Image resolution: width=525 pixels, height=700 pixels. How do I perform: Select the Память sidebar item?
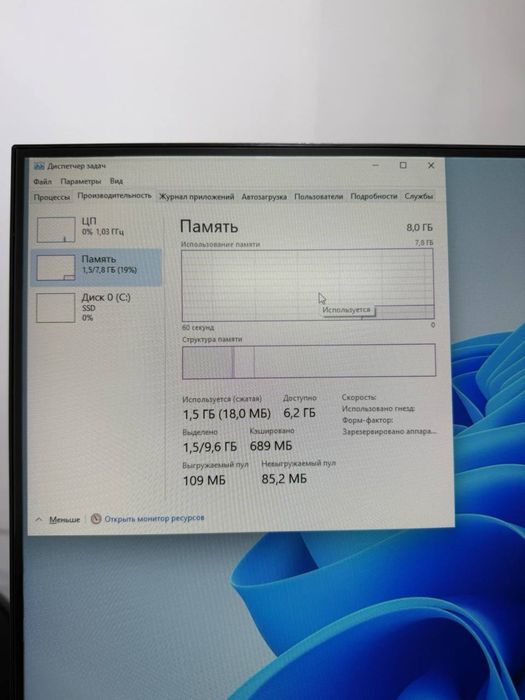pos(96,267)
